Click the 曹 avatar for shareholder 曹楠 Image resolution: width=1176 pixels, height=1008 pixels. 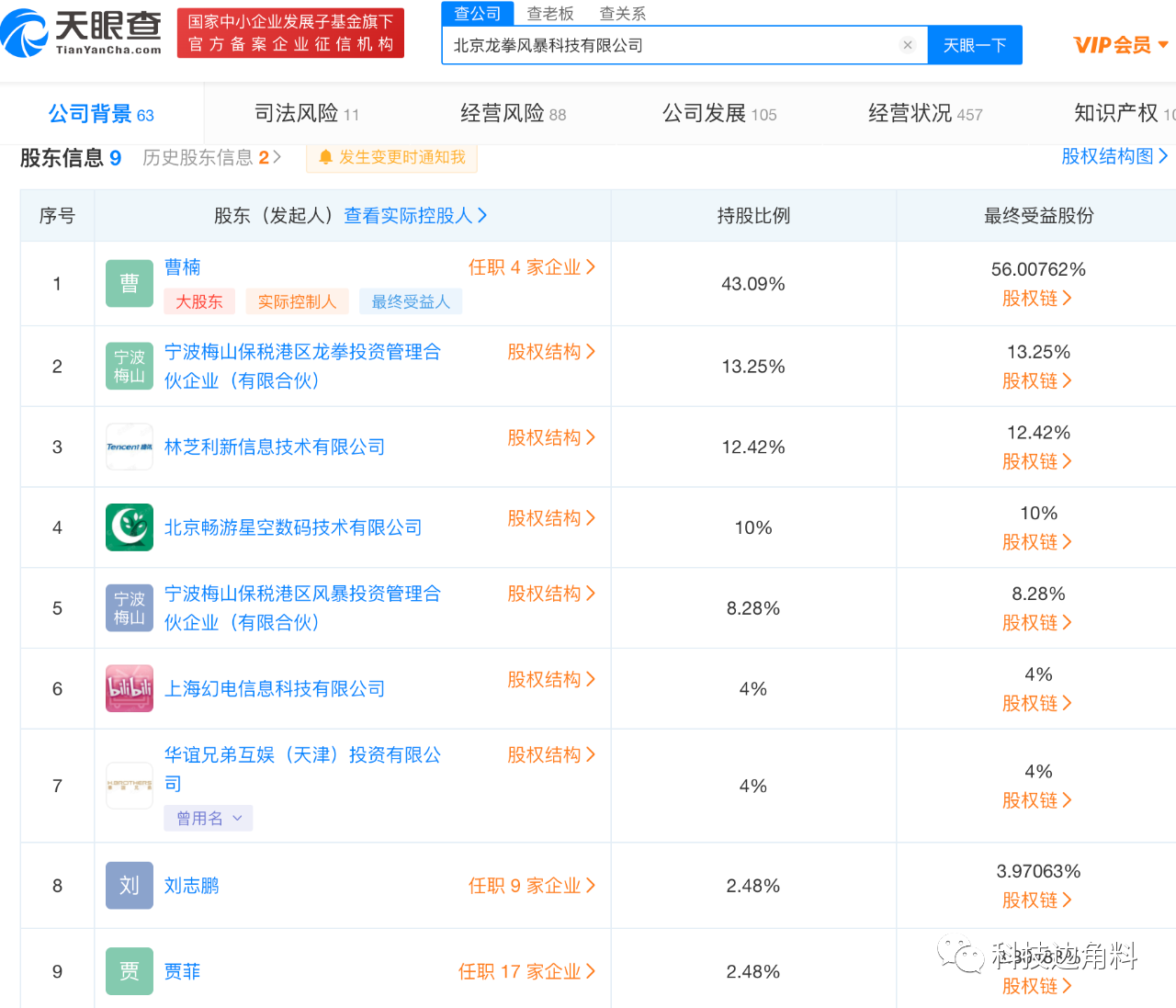129,283
